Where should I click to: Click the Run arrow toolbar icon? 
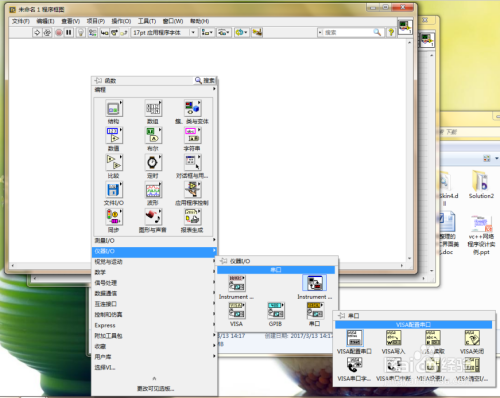tap(37, 32)
